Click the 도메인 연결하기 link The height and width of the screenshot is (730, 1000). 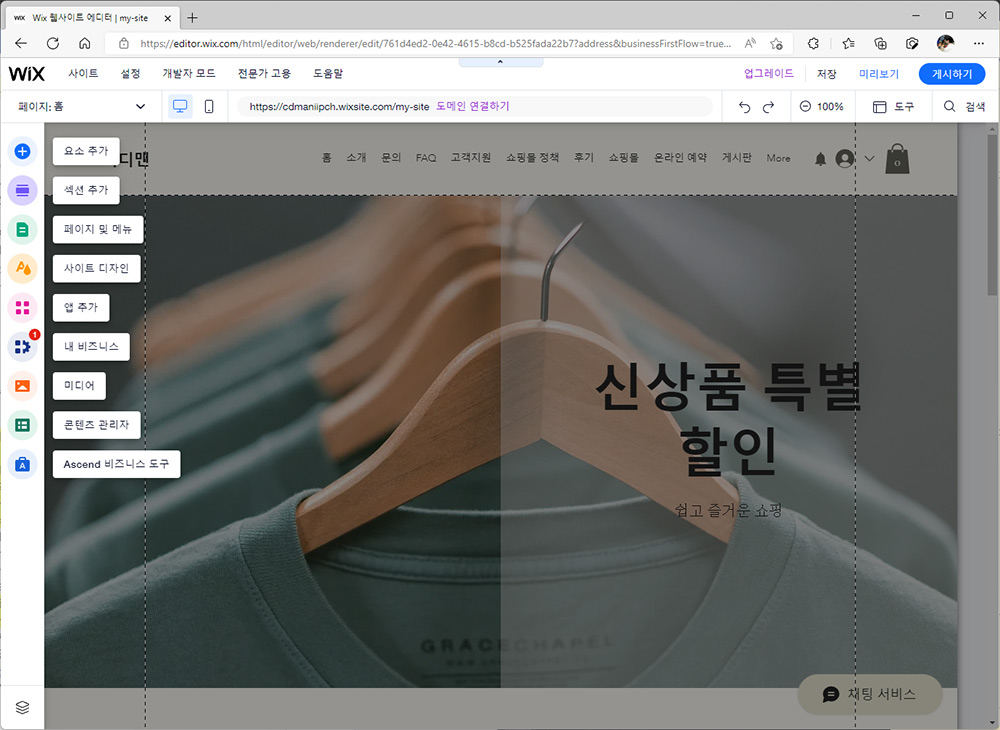pyautogui.click(x=473, y=106)
